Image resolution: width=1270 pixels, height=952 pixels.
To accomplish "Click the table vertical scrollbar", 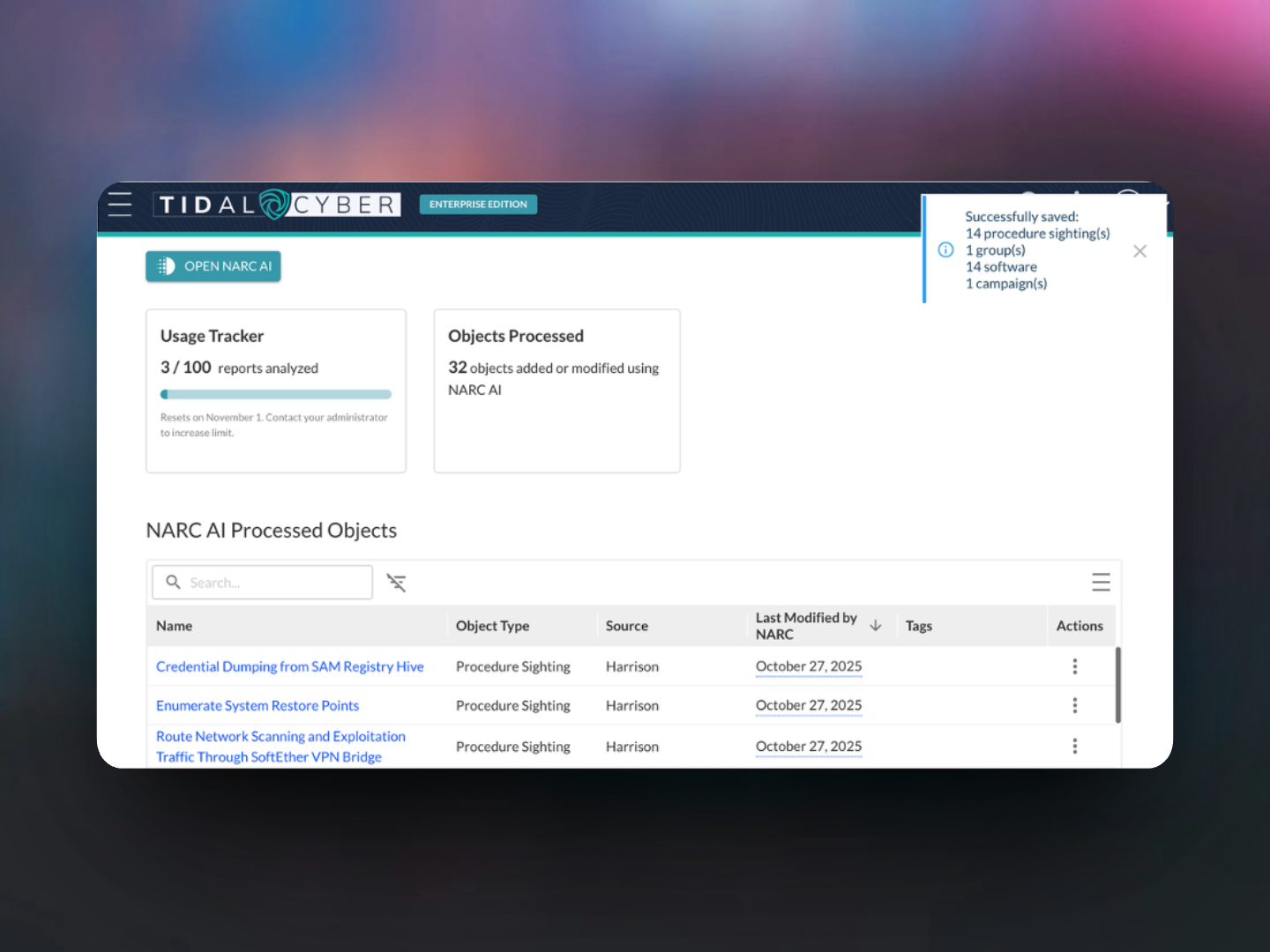I will [x=1118, y=686].
